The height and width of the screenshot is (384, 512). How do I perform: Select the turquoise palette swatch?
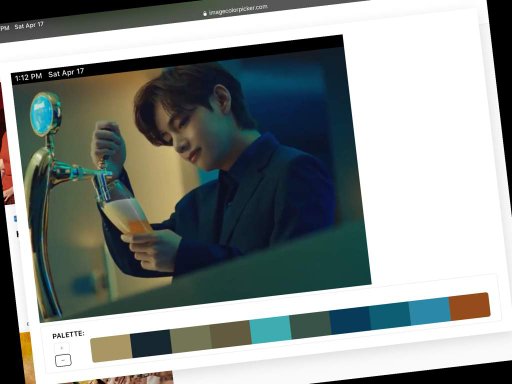coord(270,330)
